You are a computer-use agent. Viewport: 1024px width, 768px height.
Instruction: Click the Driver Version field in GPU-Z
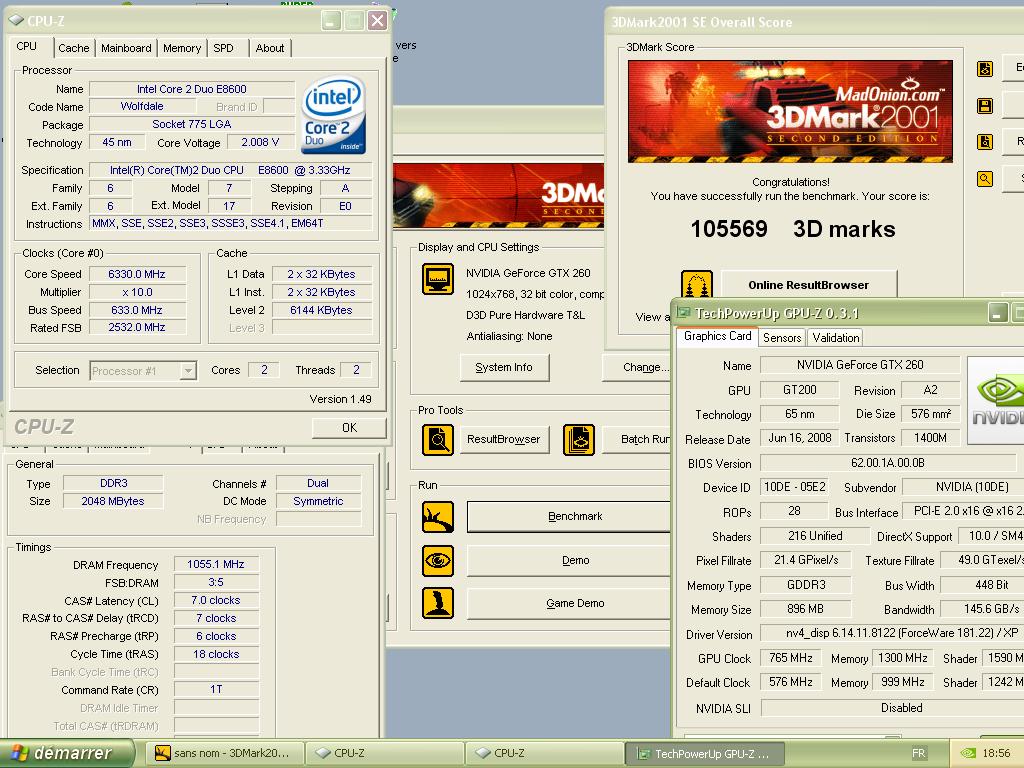[891, 633]
